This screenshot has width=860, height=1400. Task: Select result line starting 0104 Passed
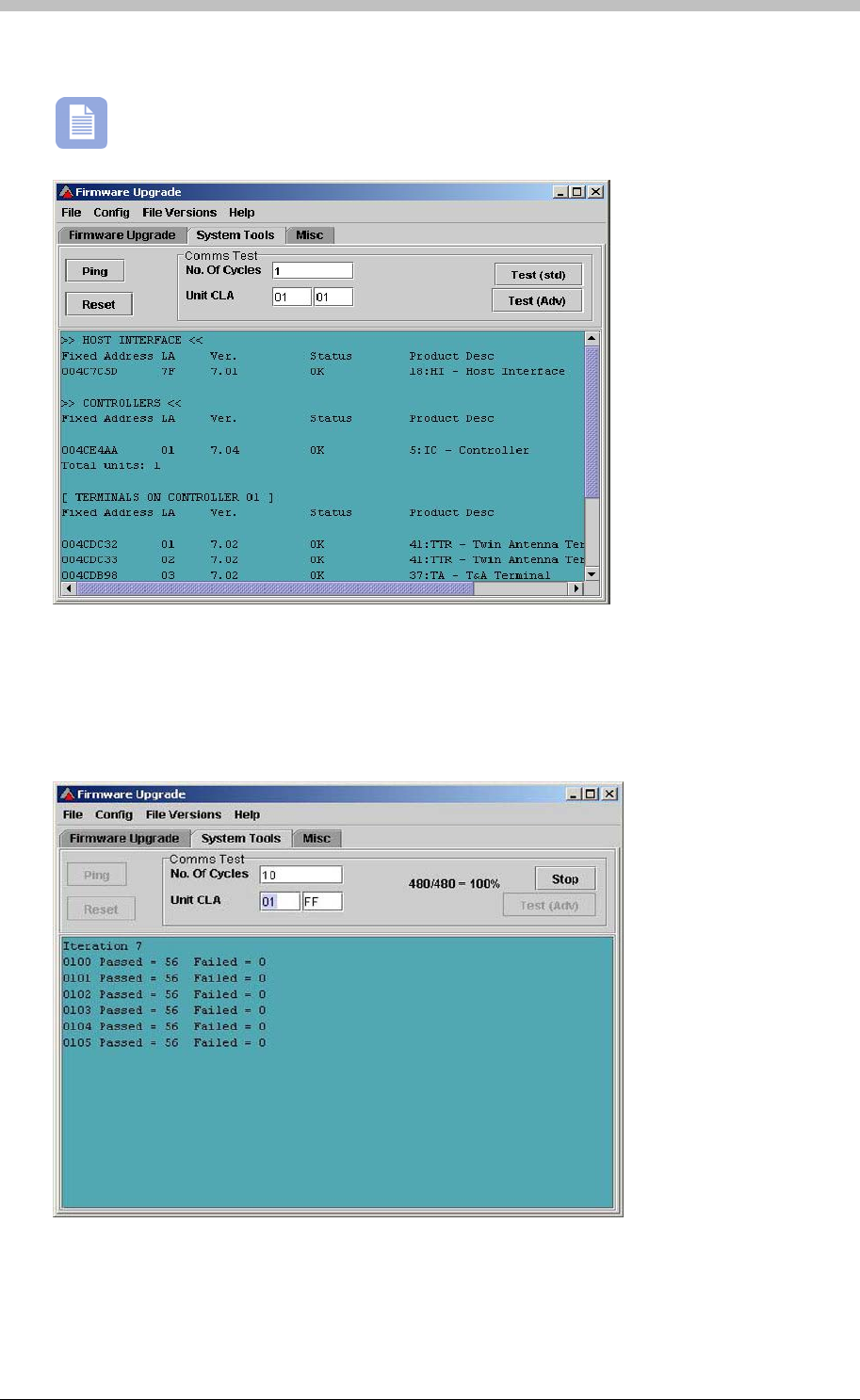165,1026
